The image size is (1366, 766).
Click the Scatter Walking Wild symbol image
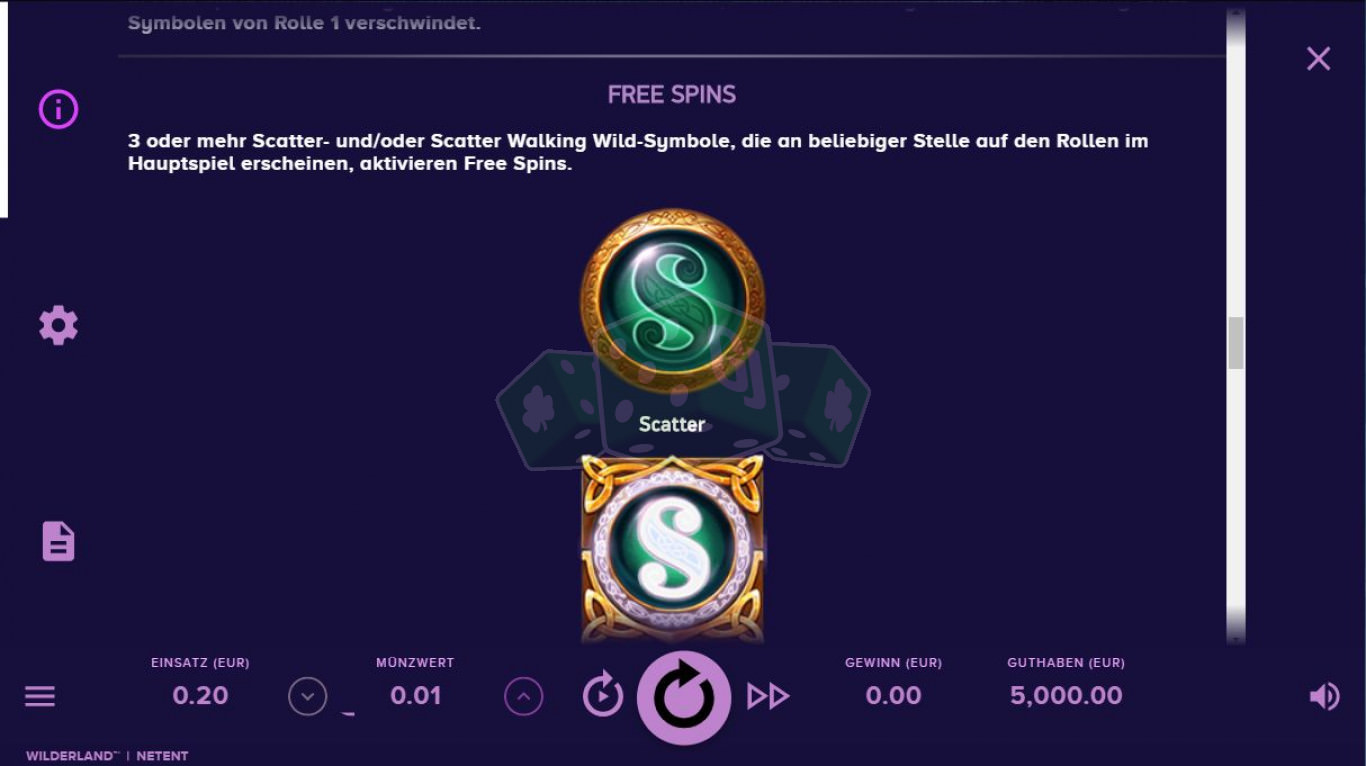click(673, 548)
